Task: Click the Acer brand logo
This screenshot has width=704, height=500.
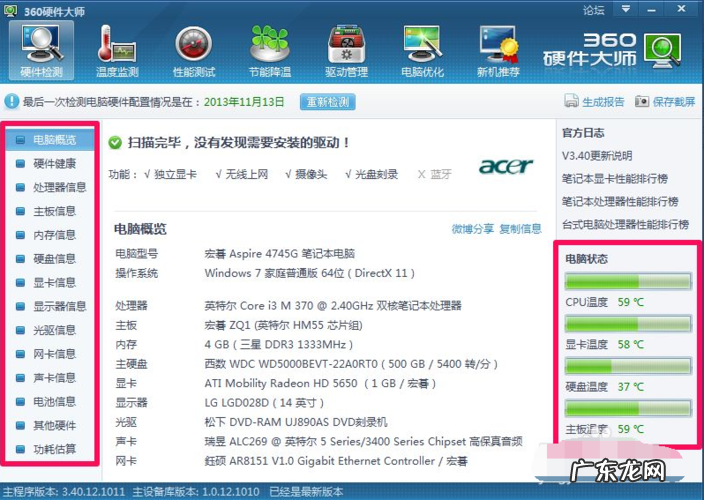Action: [x=506, y=166]
